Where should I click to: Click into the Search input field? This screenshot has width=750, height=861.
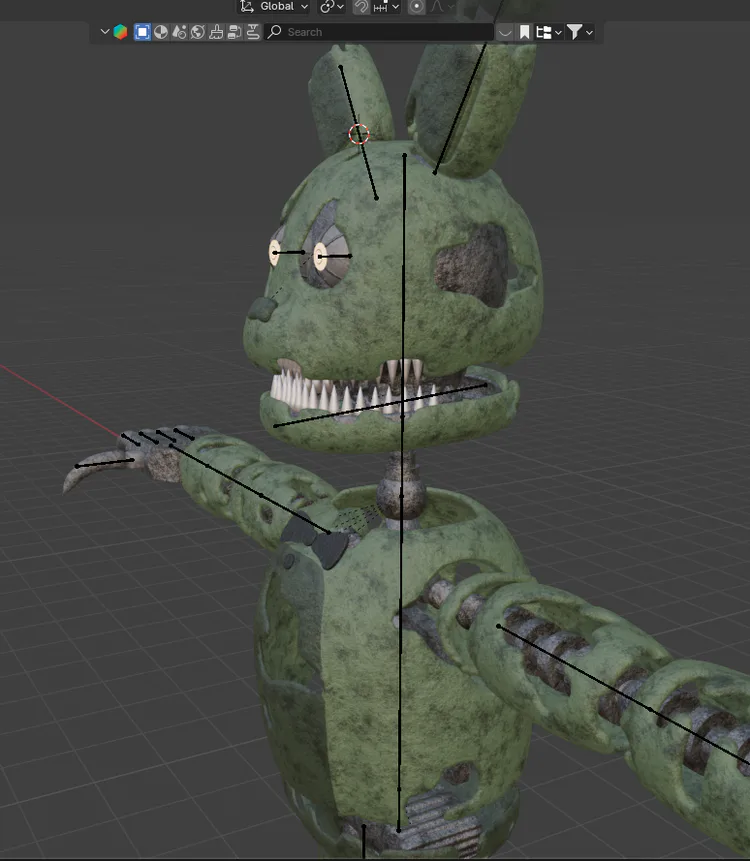tap(379, 32)
